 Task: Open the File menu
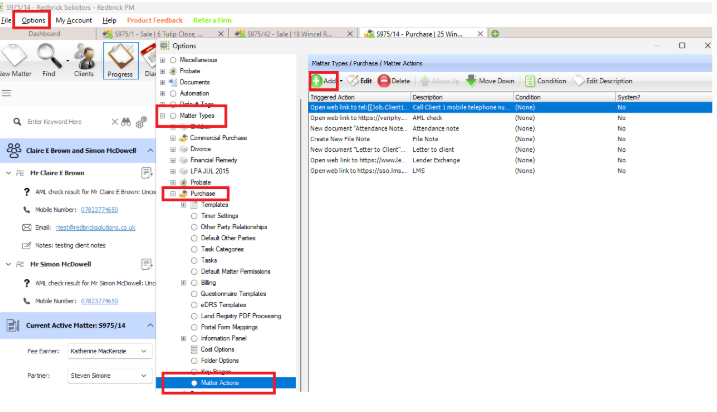pos(6,20)
